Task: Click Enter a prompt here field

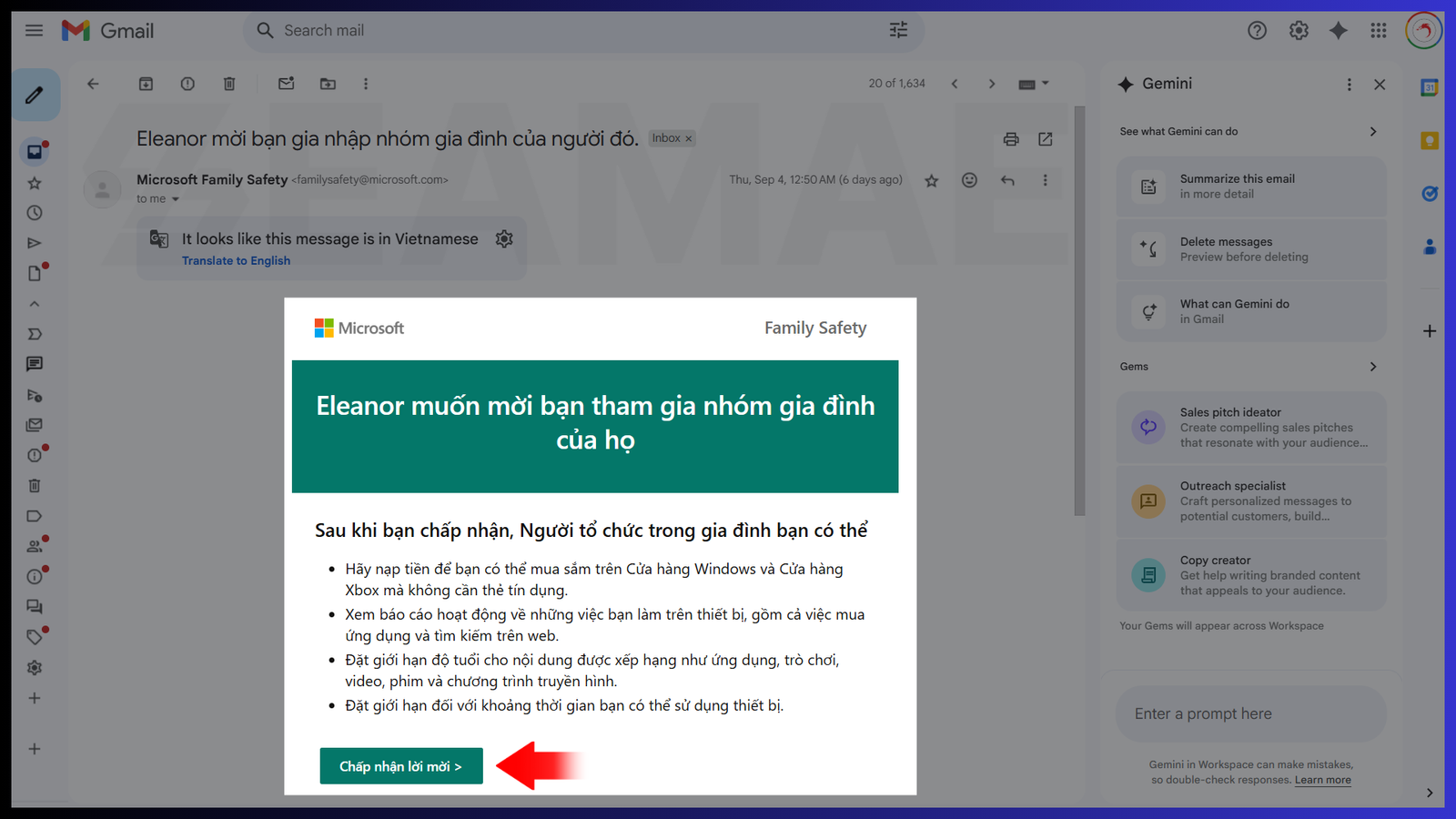Action: [1251, 714]
